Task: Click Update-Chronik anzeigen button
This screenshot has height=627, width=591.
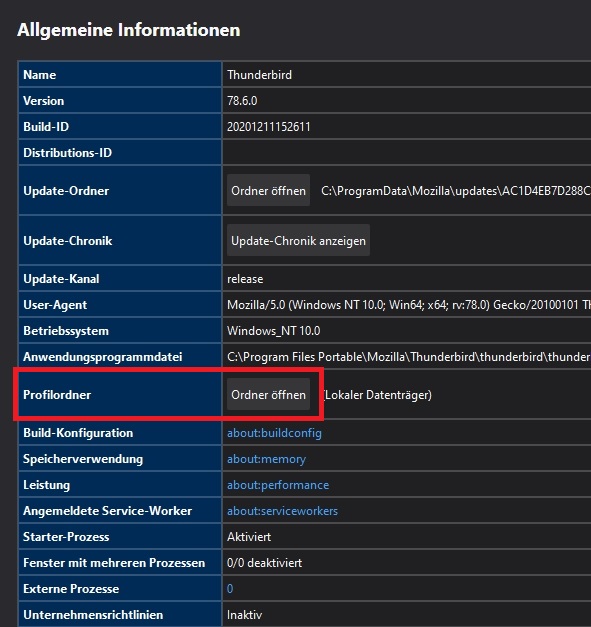Action: click(298, 241)
